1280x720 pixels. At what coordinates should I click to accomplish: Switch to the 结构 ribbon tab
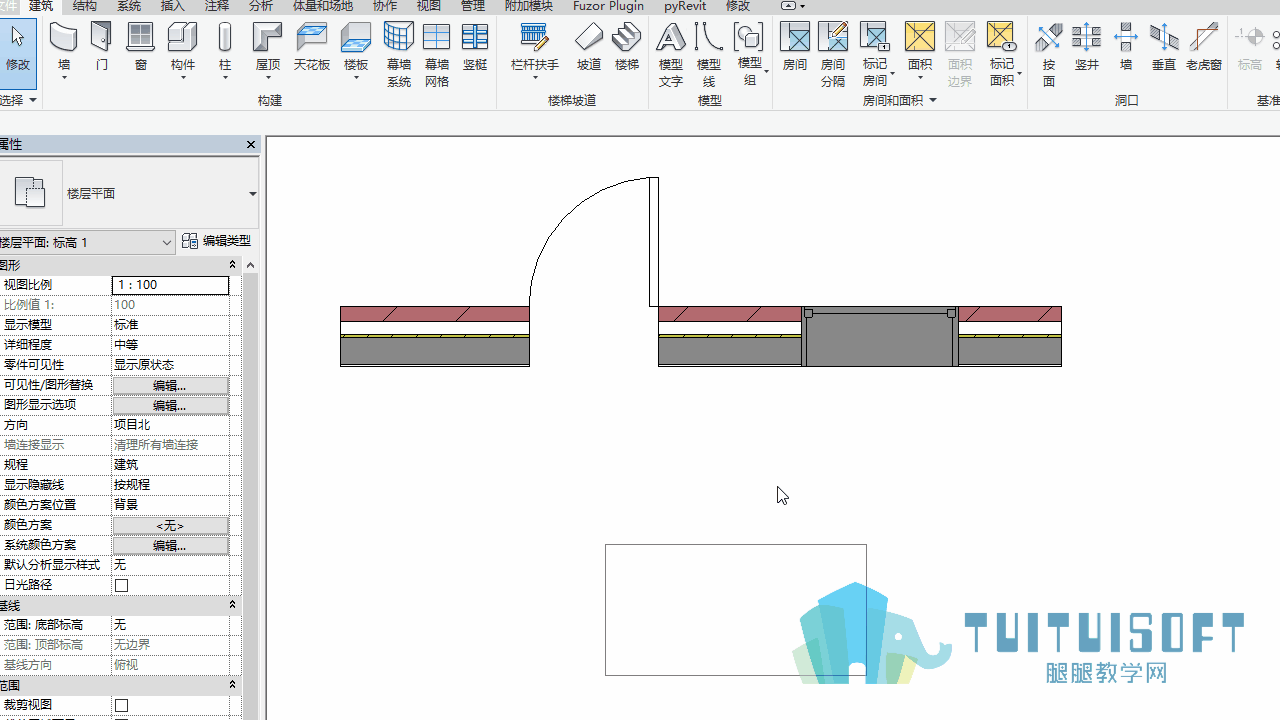click(85, 6)
